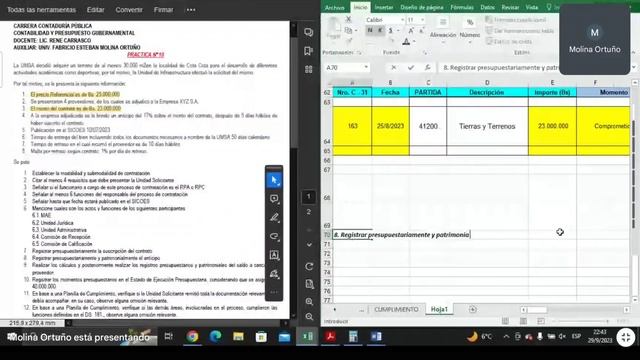This screenshot has width=640, height=360.
Task: Select the arrow selection tool in Acrobat
Action: [x=274, y=180]
